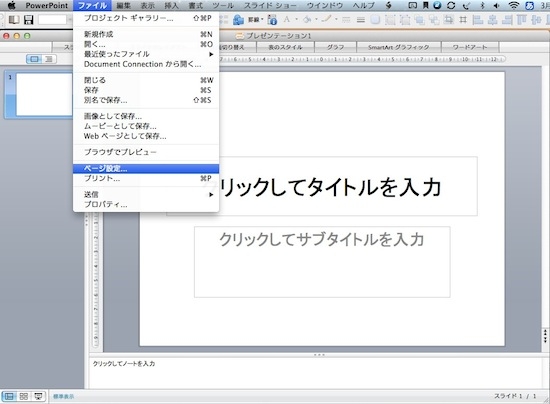Click the line weight icon with horizontal bars
Screen dimensions: 550x404
[x=361, y=20]
